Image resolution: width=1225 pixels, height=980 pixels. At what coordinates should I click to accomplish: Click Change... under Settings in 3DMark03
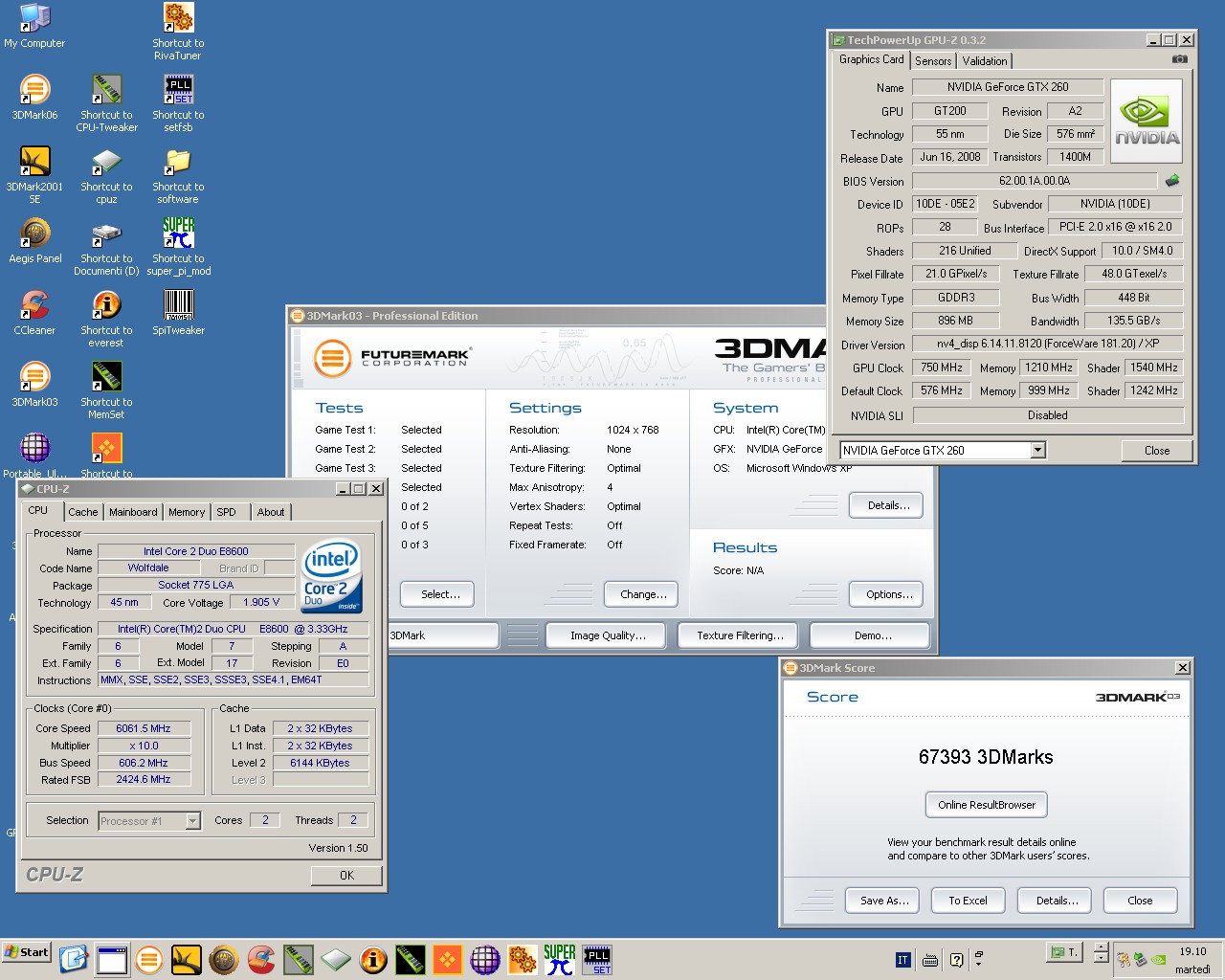[643, 594]
